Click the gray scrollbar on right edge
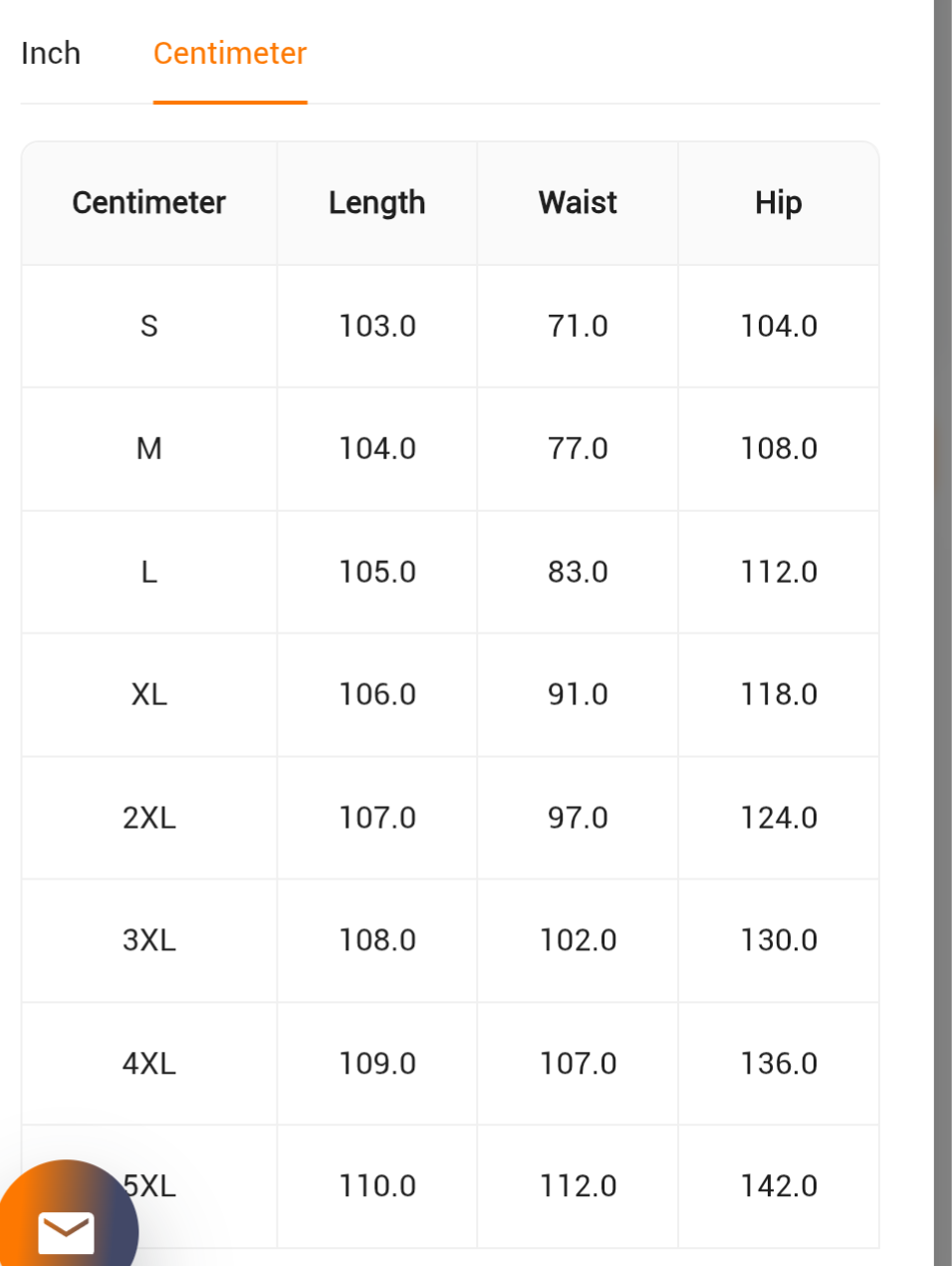Image resolution: width=952 pixels, height=1266 pixels. pyautogui.click(x=942, y=633)
